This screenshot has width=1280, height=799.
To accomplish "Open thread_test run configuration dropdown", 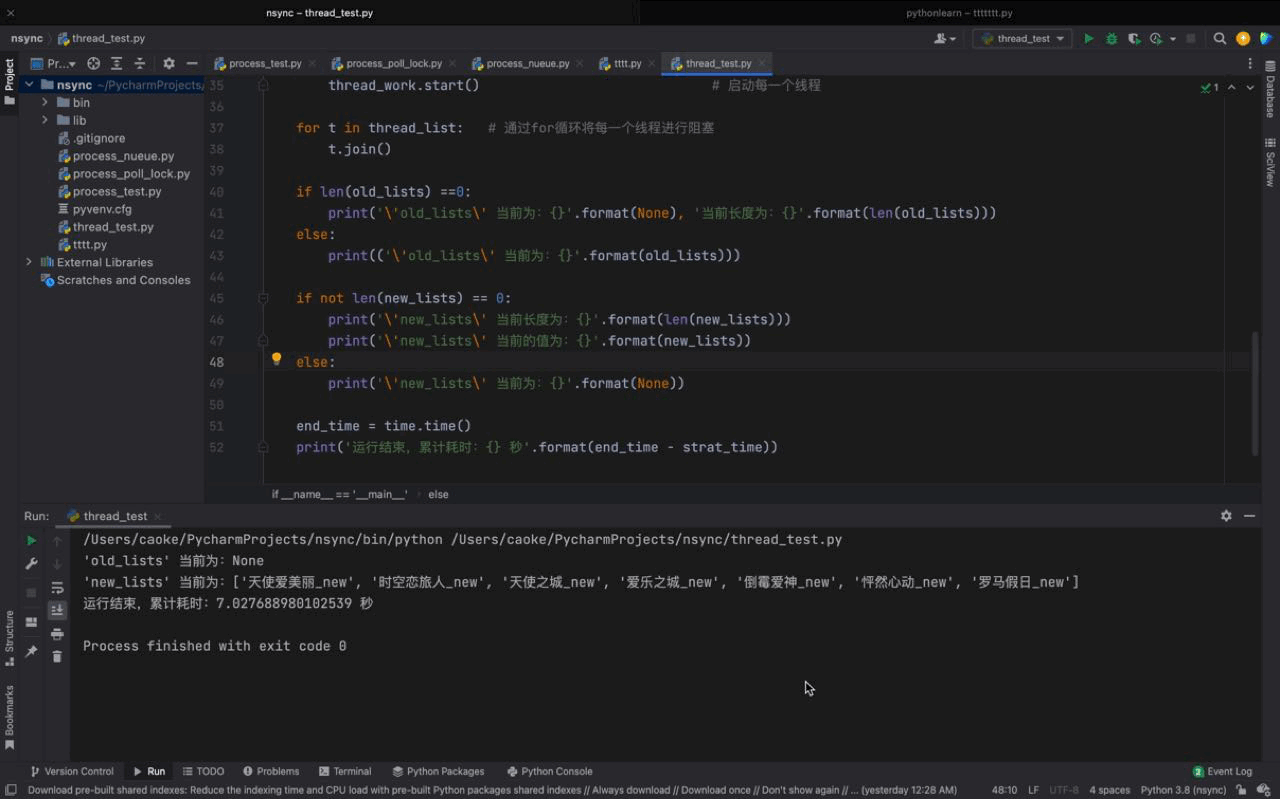I will 1022,39.
